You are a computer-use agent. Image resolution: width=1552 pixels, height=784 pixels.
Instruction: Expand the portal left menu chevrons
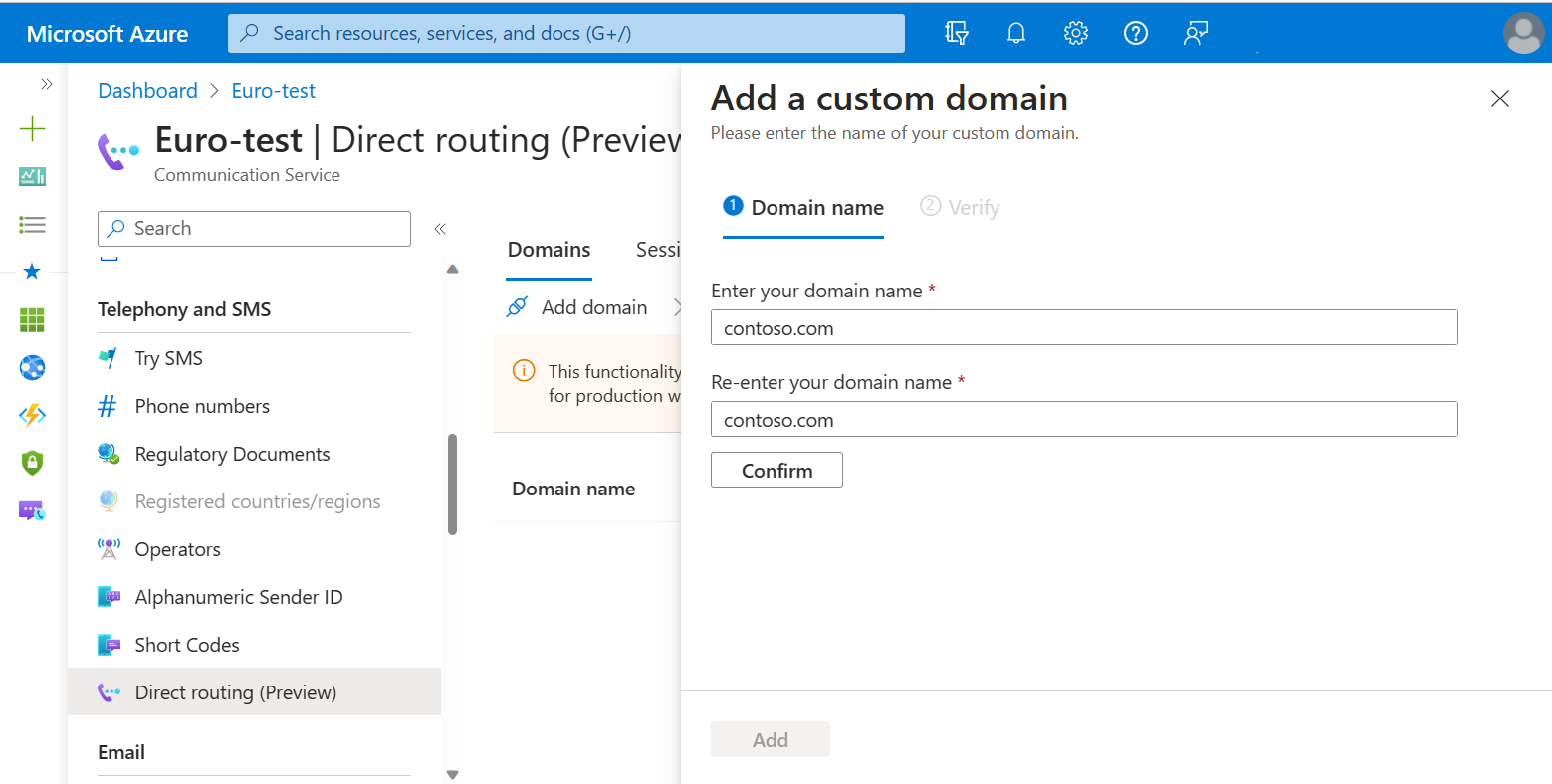point(46,84)
